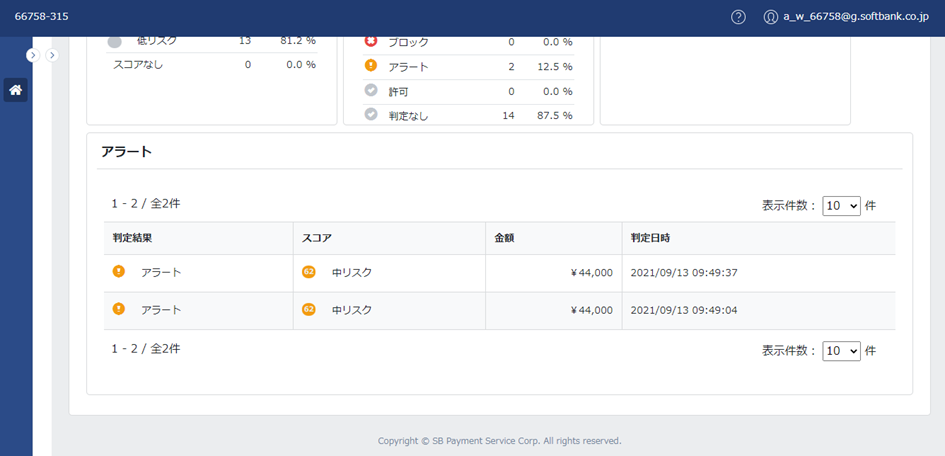Go to home via sidebar house icon
This screenshot has width=945, height=456.
[x=16, y=90]
